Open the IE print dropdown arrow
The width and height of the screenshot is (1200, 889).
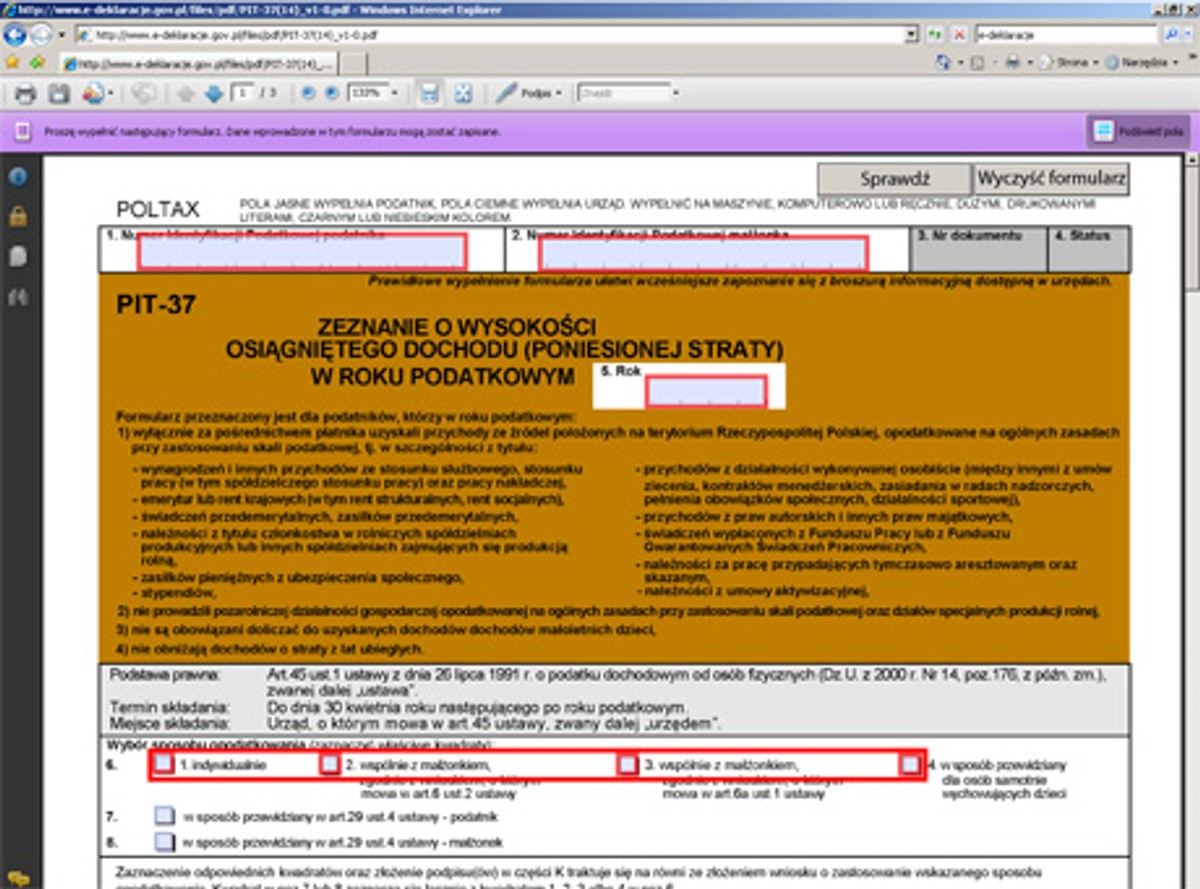click(1028, 62)
